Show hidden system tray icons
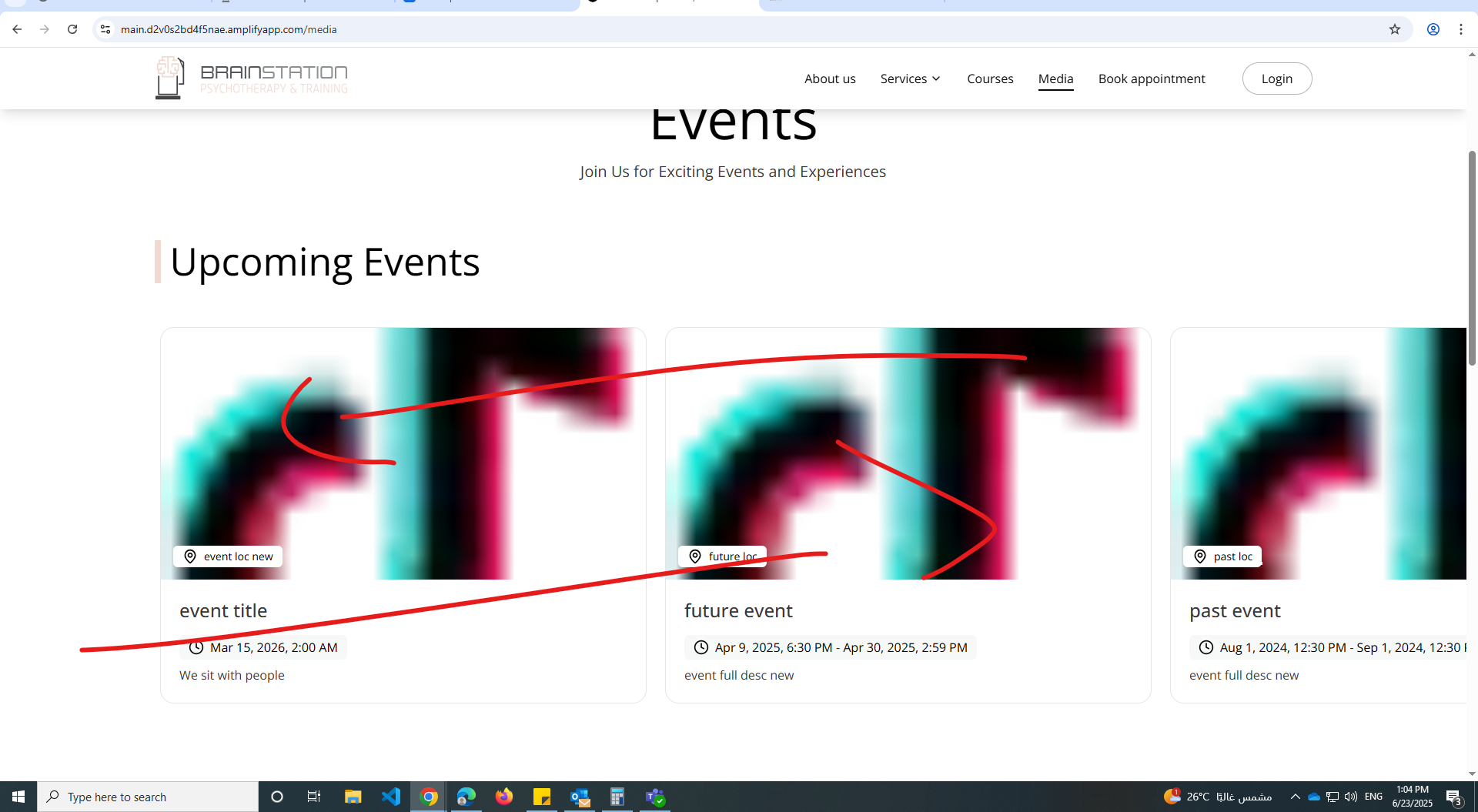Image resolution: width=1478 pixels, height=812 pixels. tap(1295, 797)
